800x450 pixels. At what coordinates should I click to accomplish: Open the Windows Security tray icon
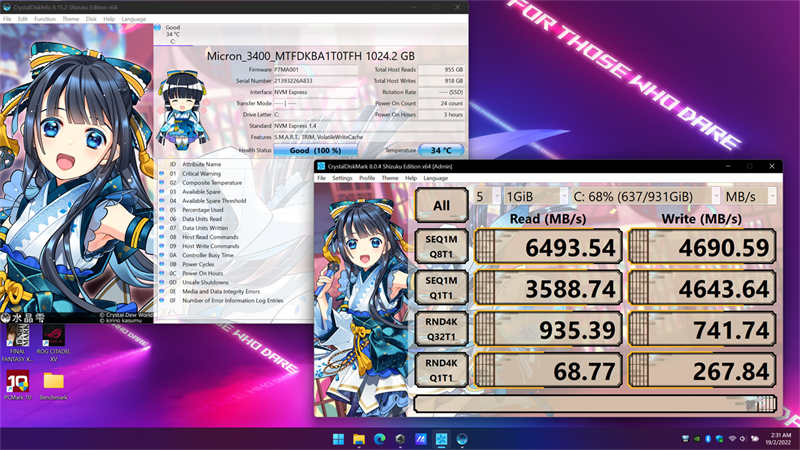[x=720, y=439]
